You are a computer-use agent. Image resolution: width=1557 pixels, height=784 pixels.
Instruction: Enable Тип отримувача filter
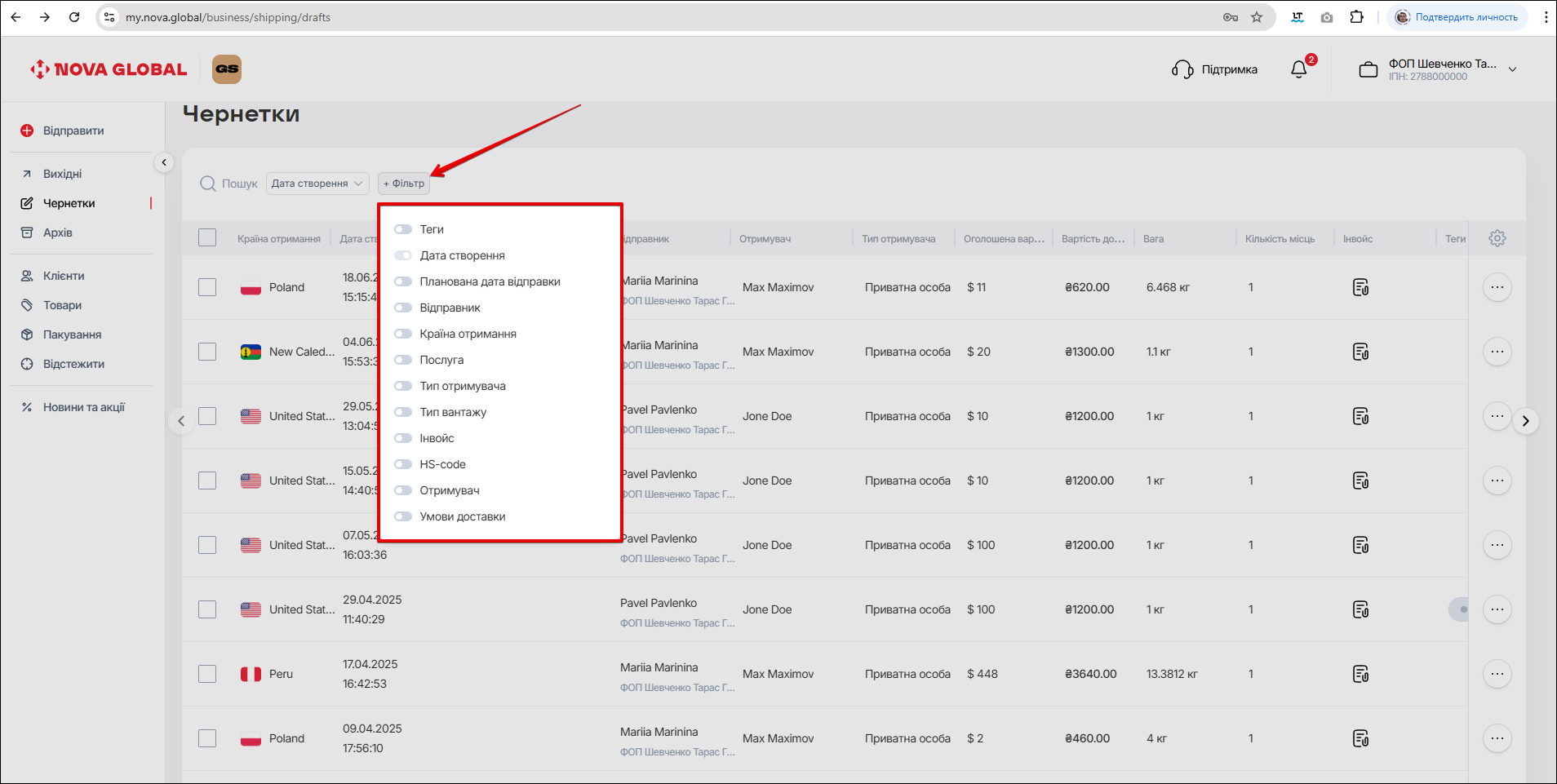(x=403, y=386)
